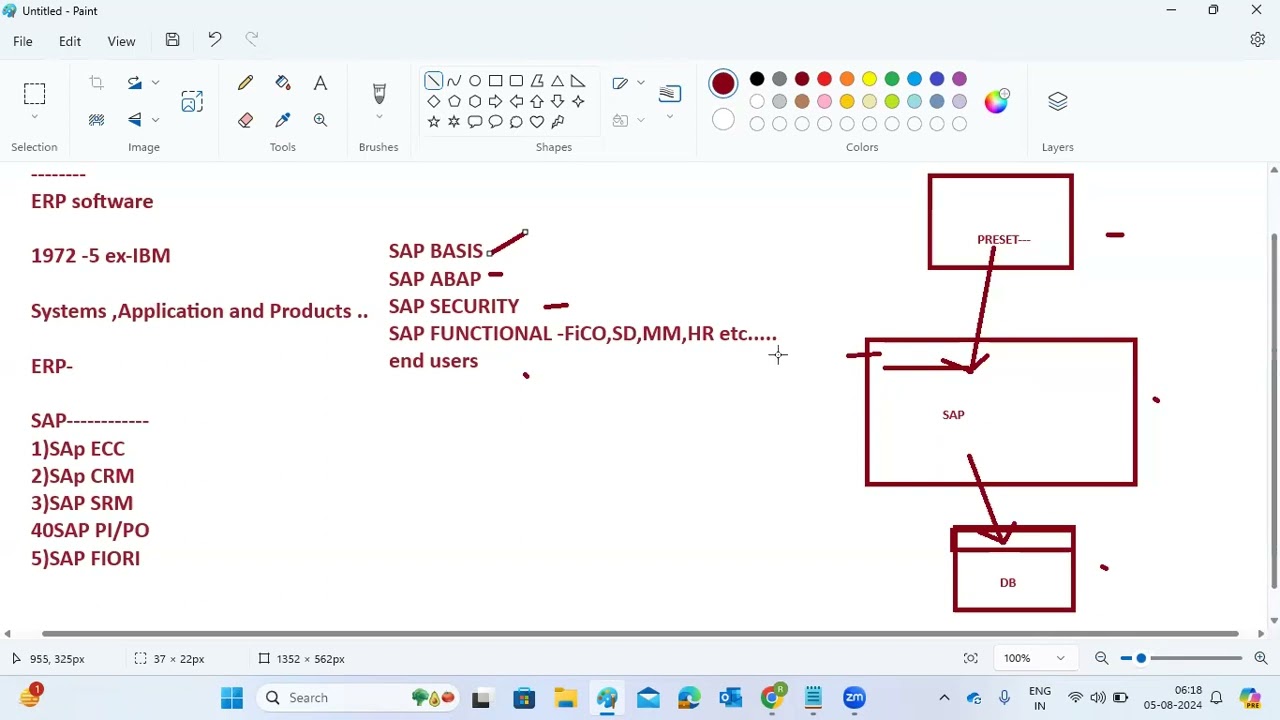Select the Magnifier tool
1280x720 pixels.
(x=320, y=120)
